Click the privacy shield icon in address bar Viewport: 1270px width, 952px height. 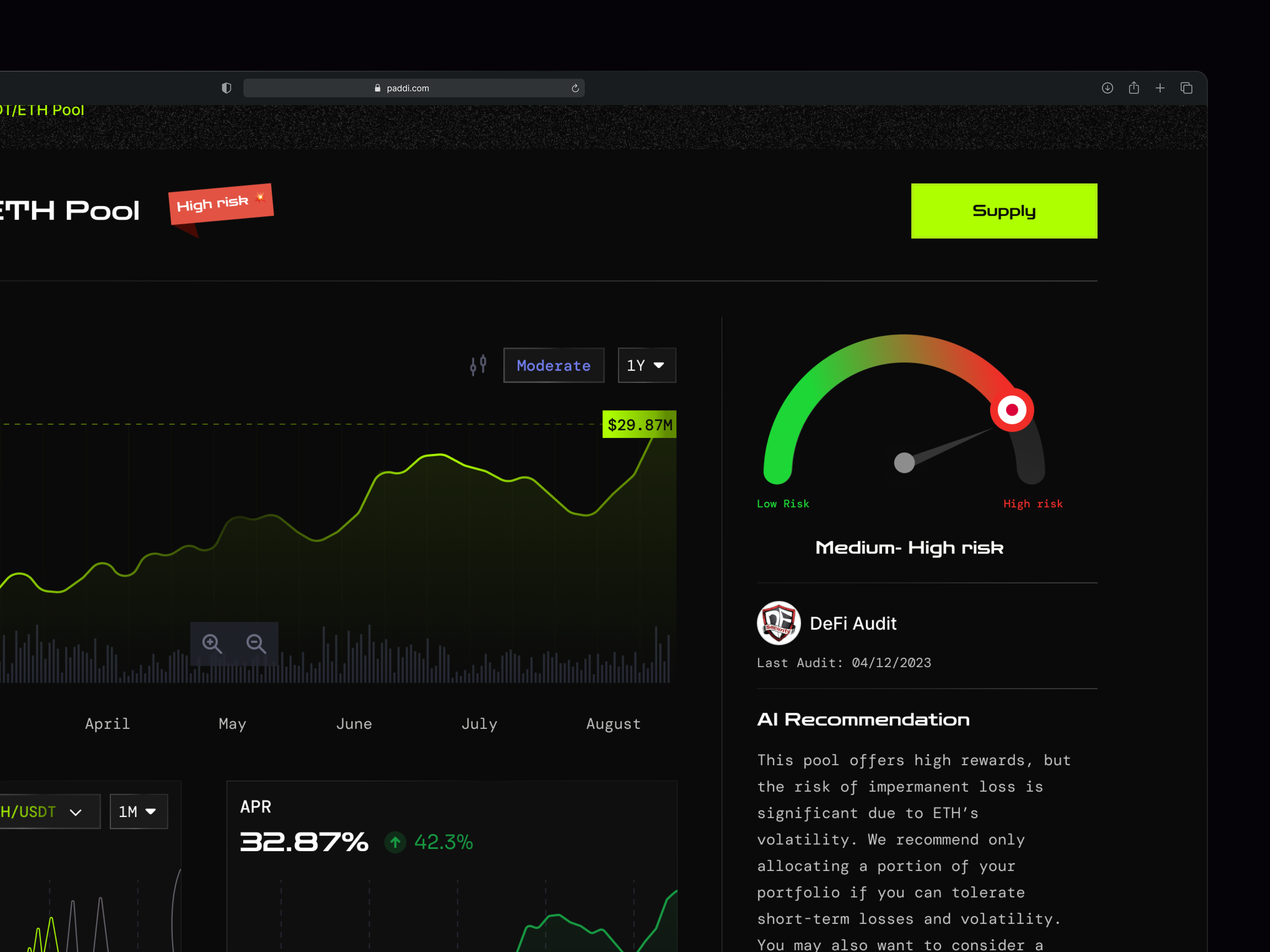(226, 88)
